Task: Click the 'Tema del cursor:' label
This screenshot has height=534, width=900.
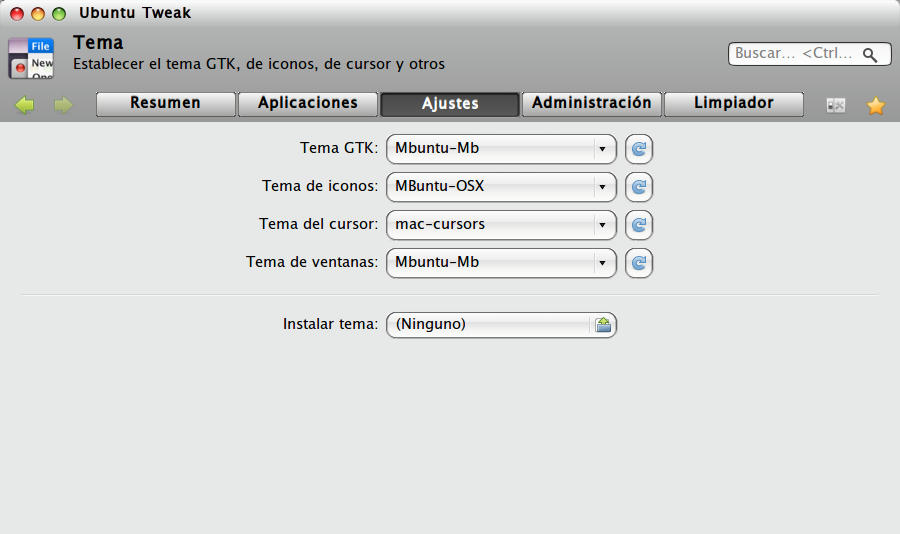Action: 319,224
